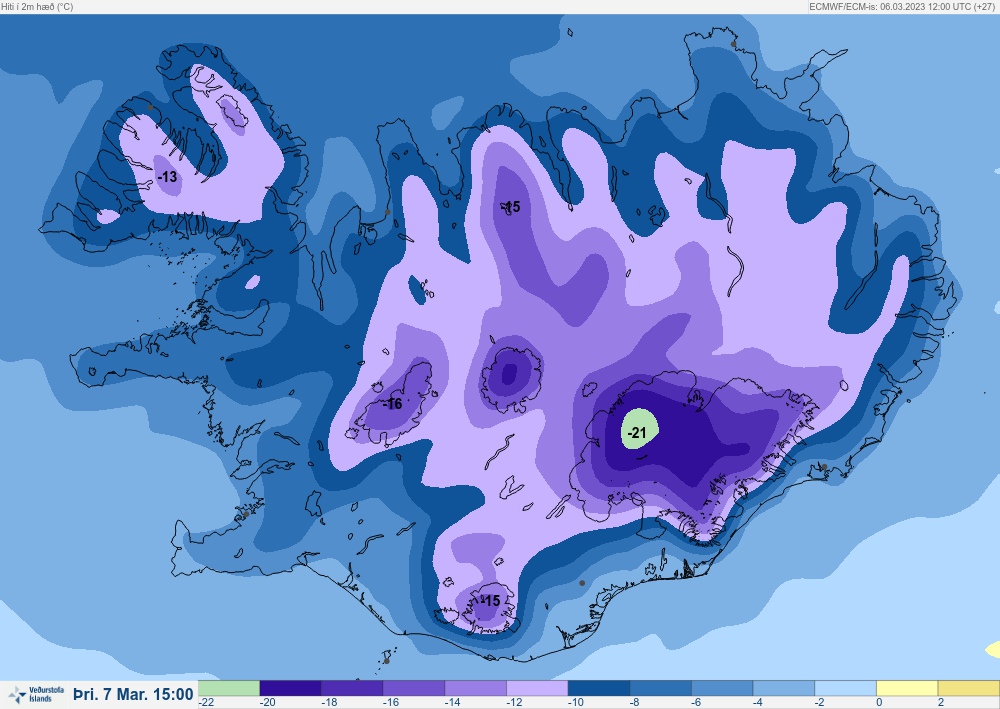Click the legend value 0
Viewport: 1000px width, 709px height.
coord(879,702)
